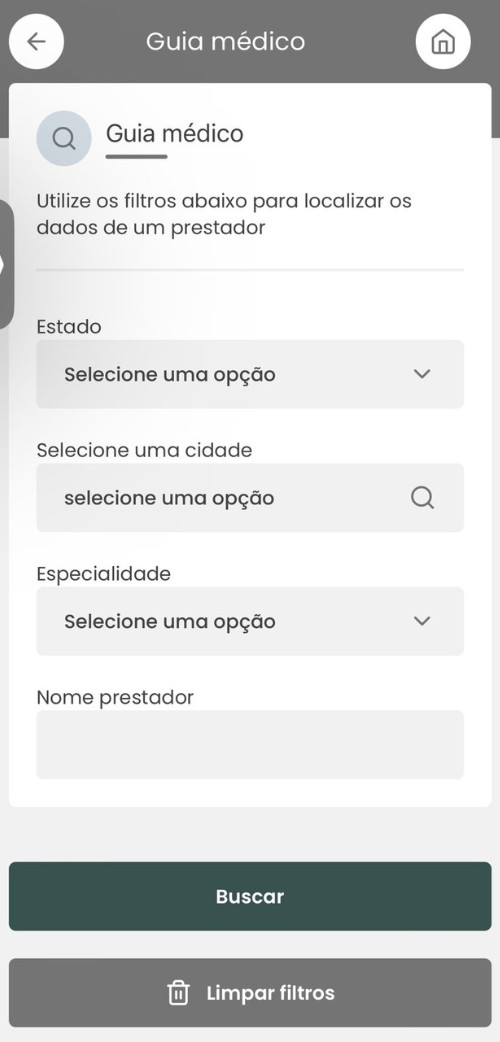Image resolution: width=500 pixels, height=1042 pixels.
Task: Go to home via house icon
Action: [443, 41]
